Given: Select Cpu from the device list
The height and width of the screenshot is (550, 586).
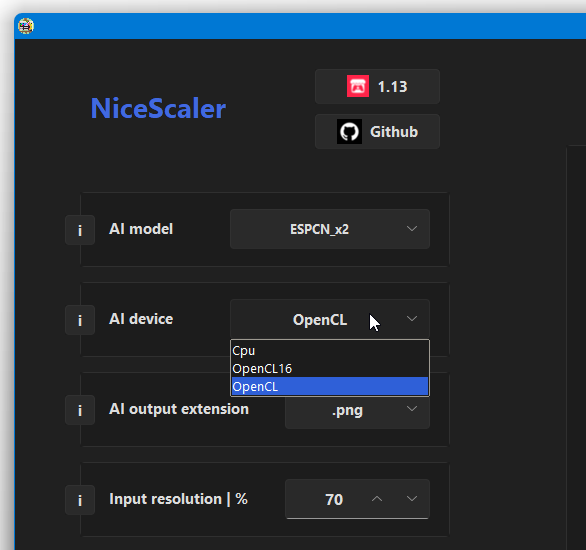Looking at the screenshot, I should (330, 350).
